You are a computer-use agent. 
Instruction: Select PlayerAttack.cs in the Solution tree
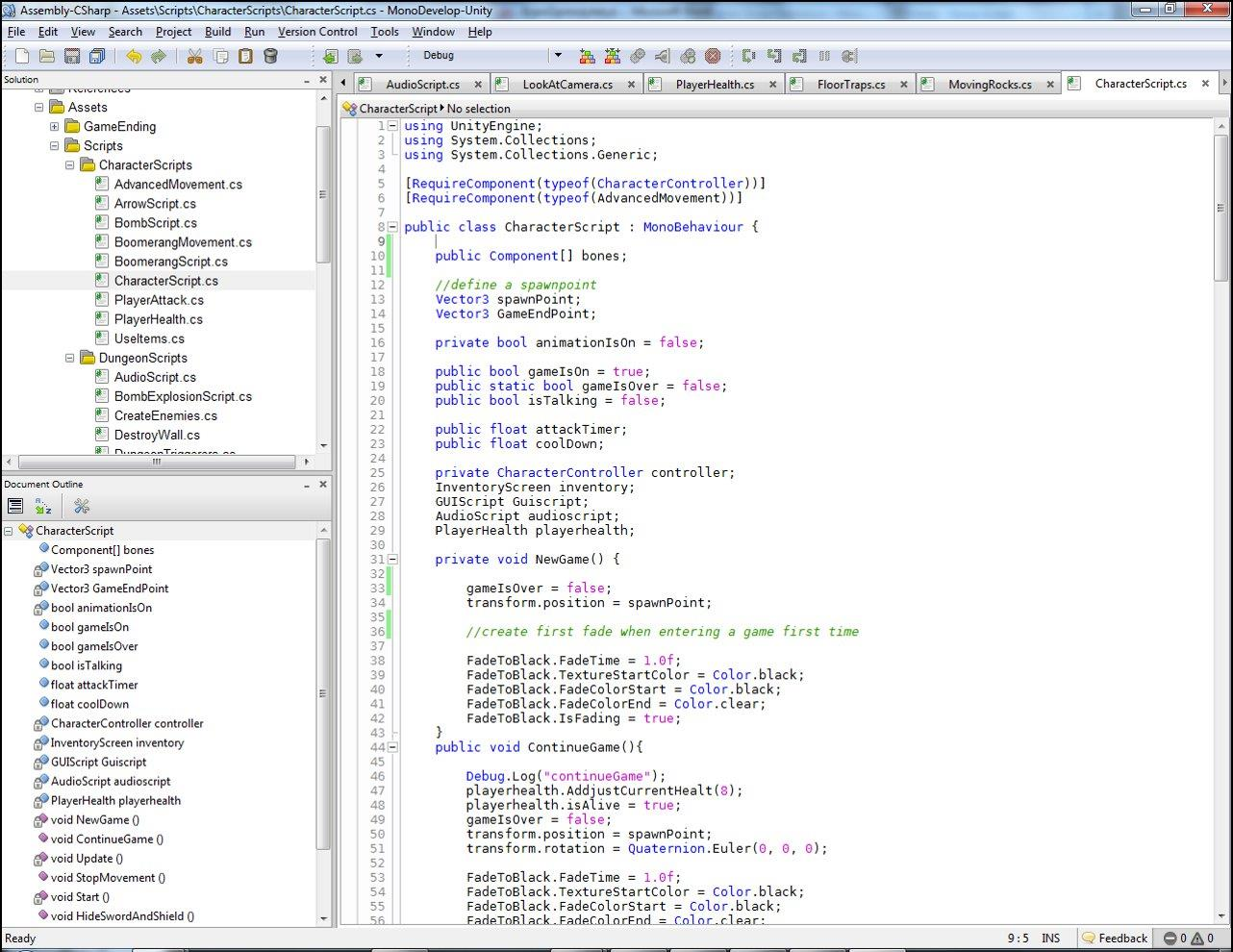point(159,300)
